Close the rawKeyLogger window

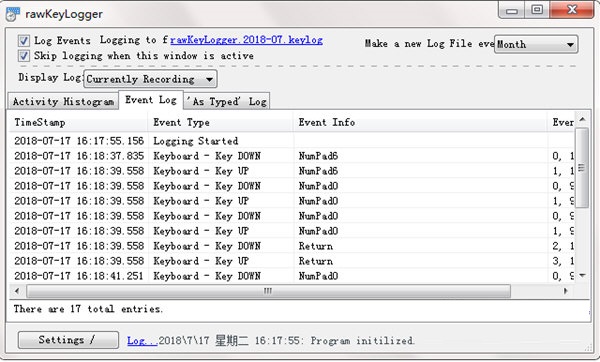(572, 10)
